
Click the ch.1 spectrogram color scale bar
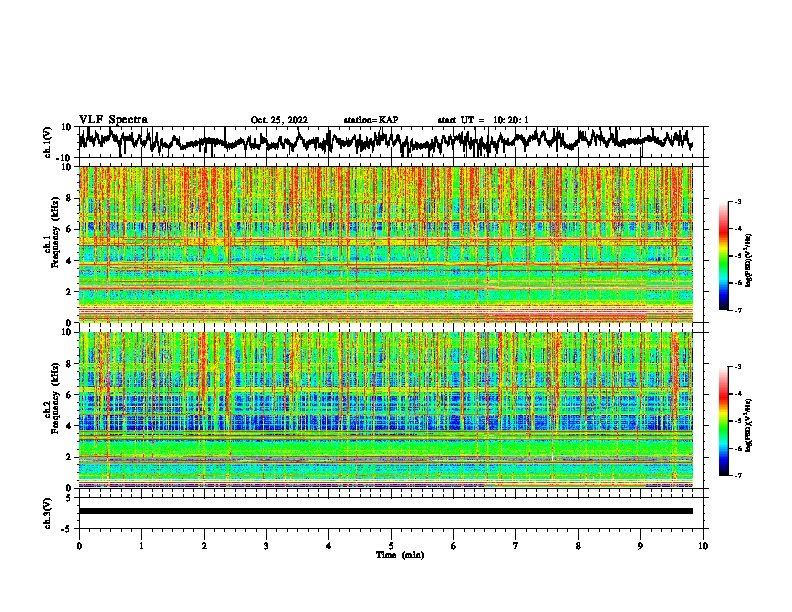click(x=723, y=256)
